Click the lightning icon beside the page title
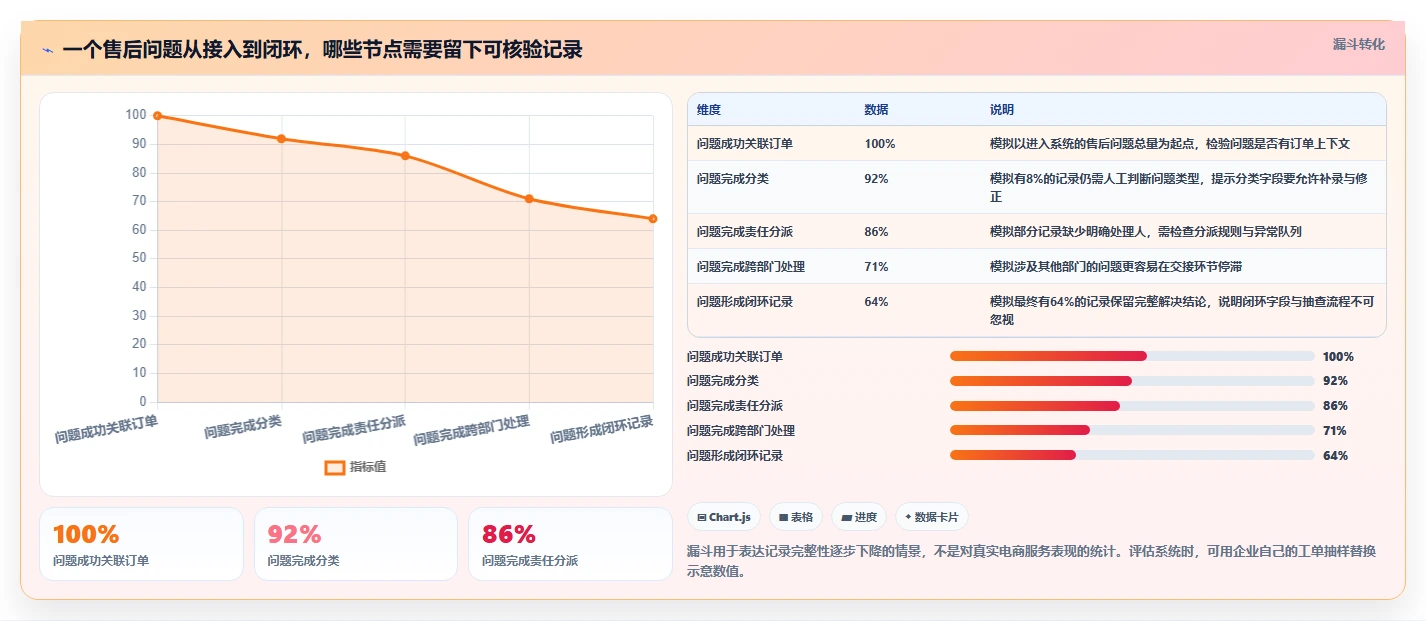1426x621 pixels. point(47,50)
